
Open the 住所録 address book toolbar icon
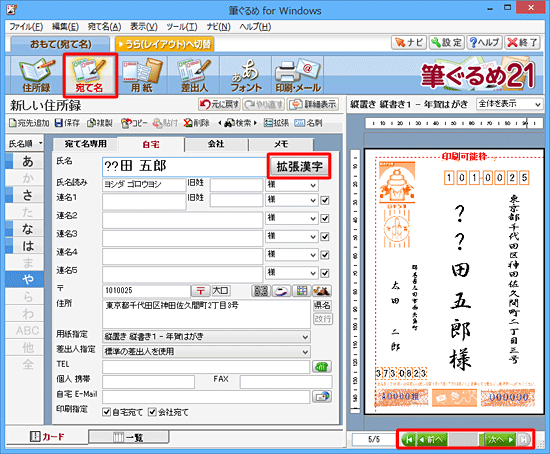[x=36, y=75]
